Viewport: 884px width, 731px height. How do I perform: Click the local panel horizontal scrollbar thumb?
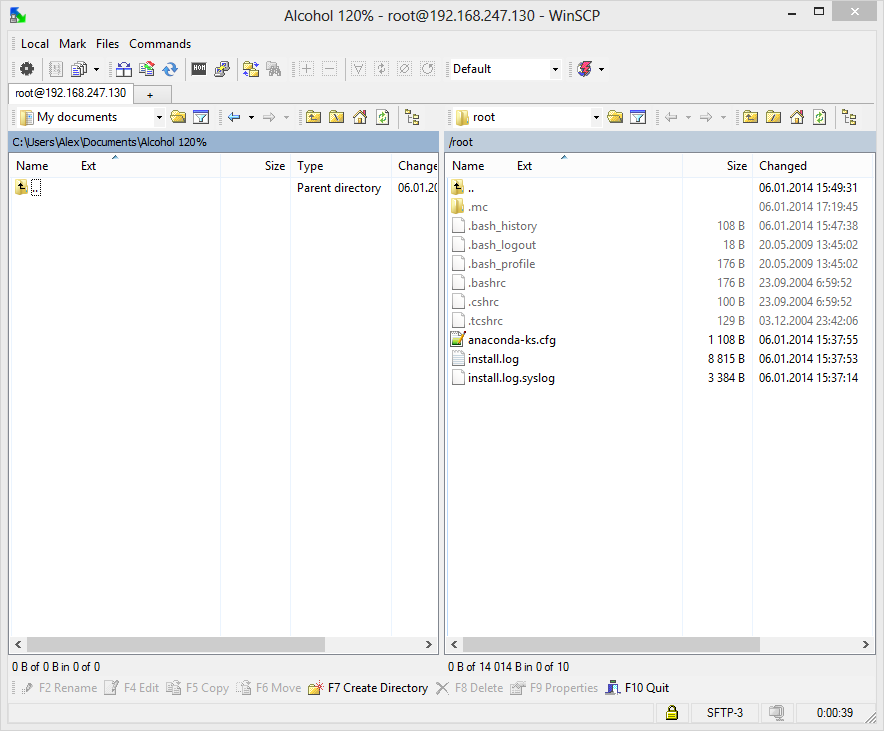tap(176, 644)
